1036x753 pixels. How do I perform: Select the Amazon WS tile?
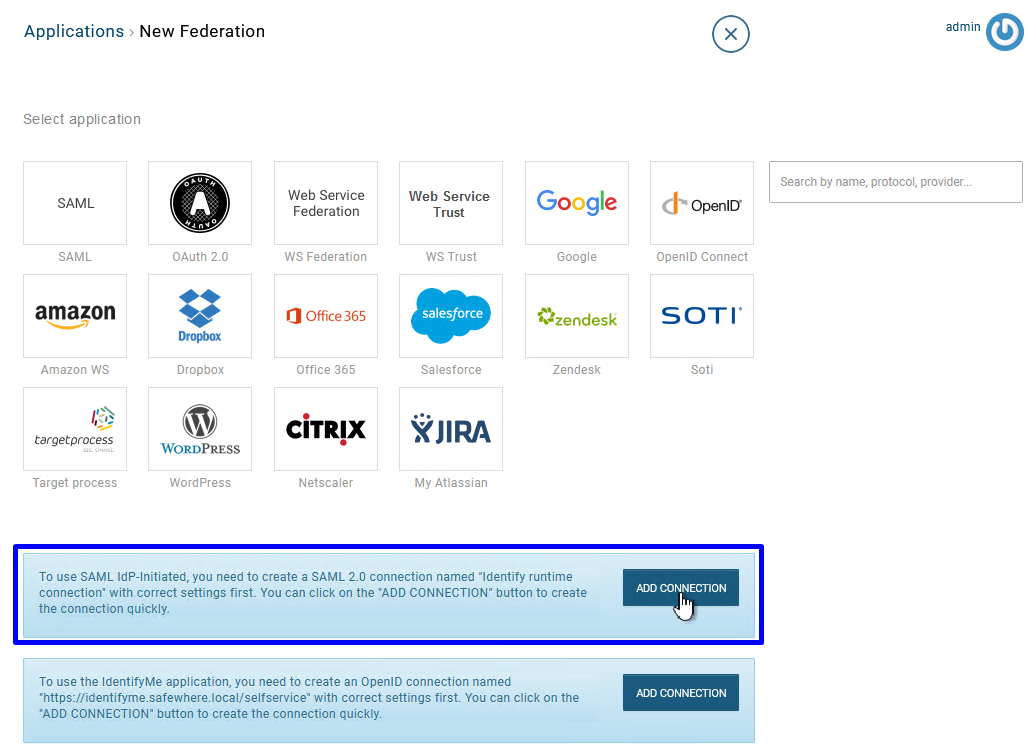click(75, 316)
